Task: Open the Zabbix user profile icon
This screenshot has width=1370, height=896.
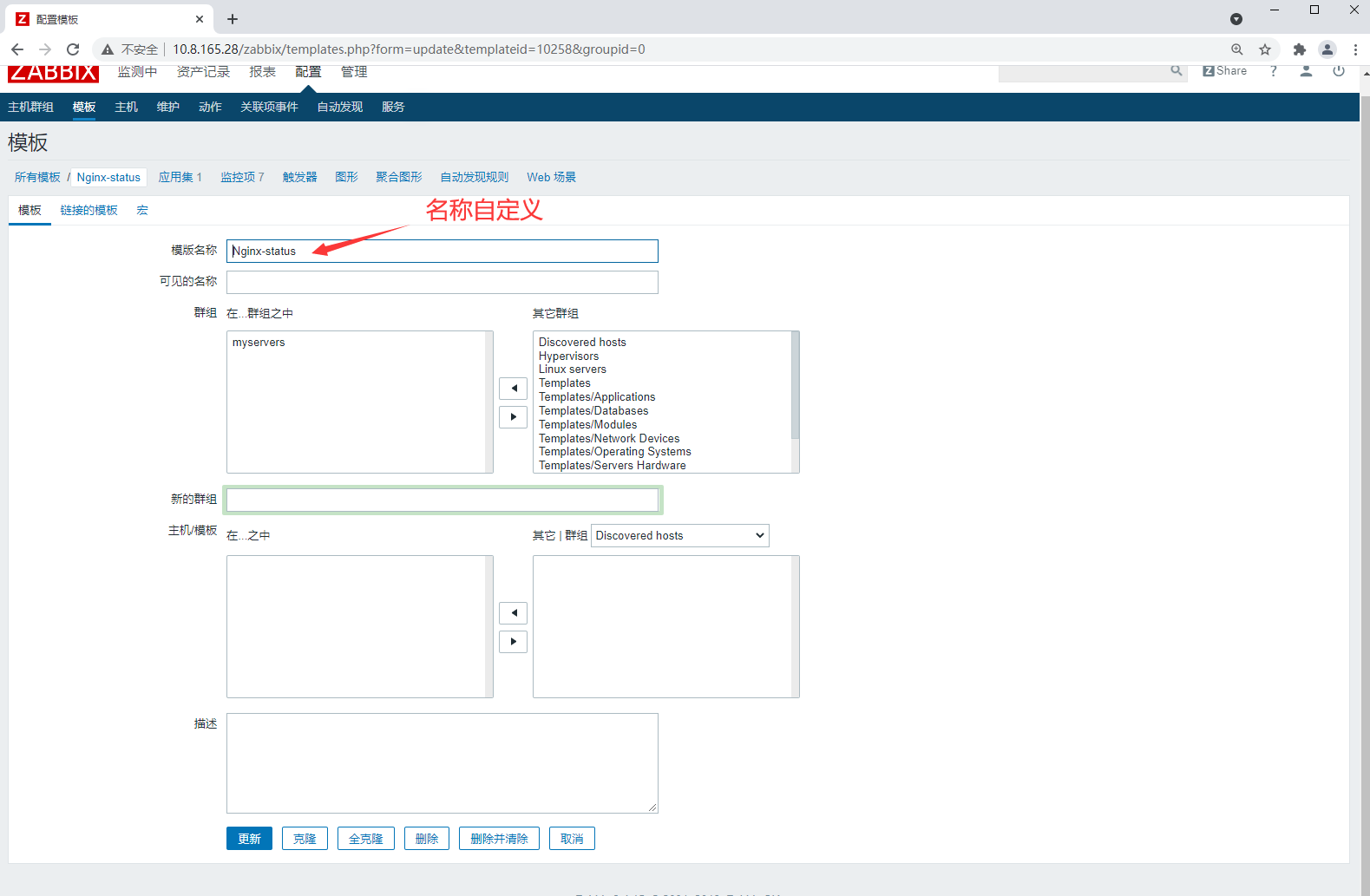Action: pos(1306,71)
